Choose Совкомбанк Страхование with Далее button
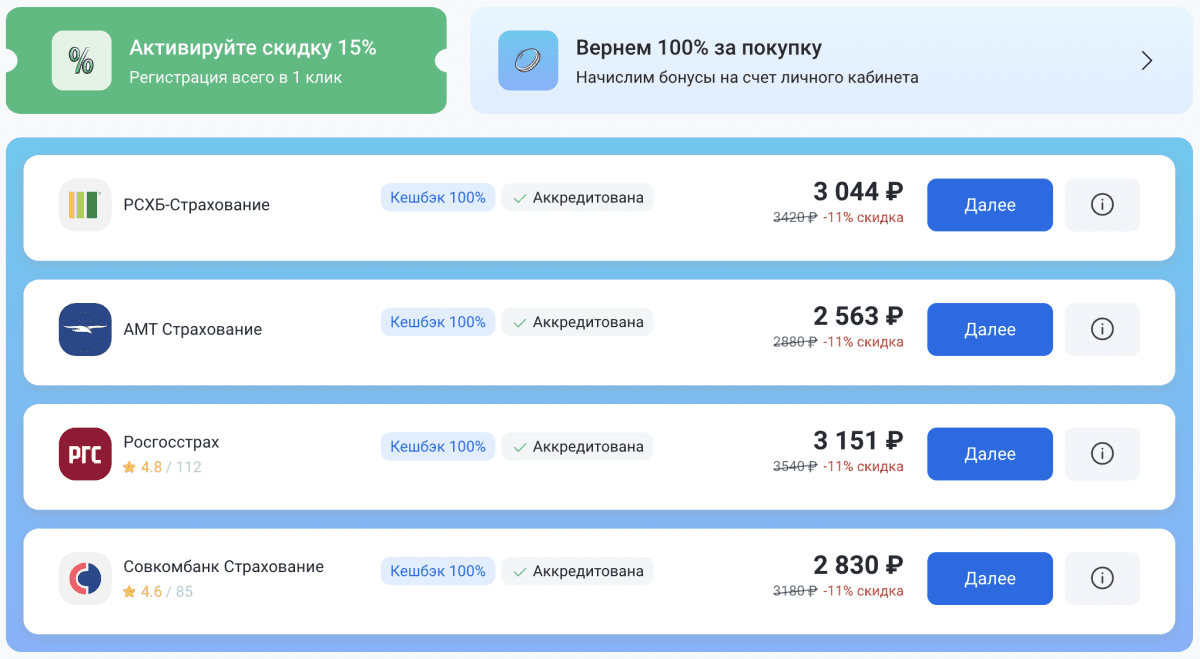 click(989, 578)
